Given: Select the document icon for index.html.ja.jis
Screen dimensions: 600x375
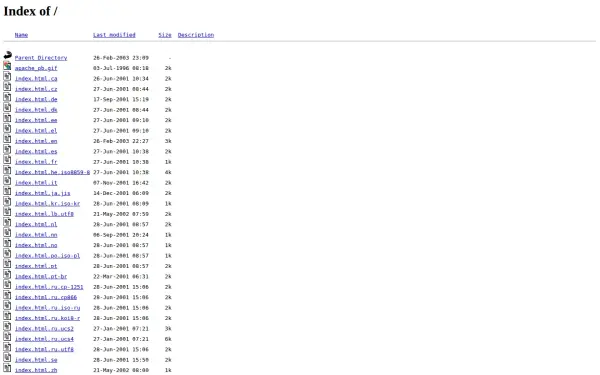Looking at the screenshot, I should [x=7, y=191].
